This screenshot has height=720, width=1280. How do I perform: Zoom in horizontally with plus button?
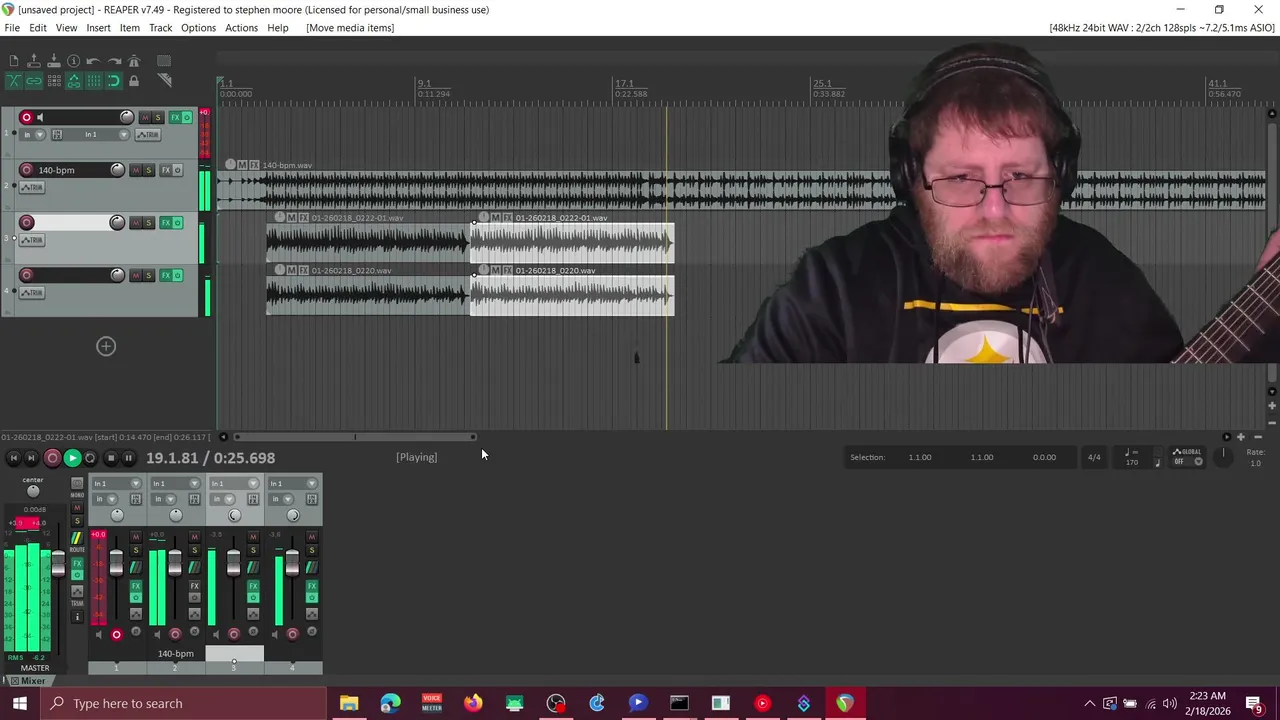point(1241,437)
